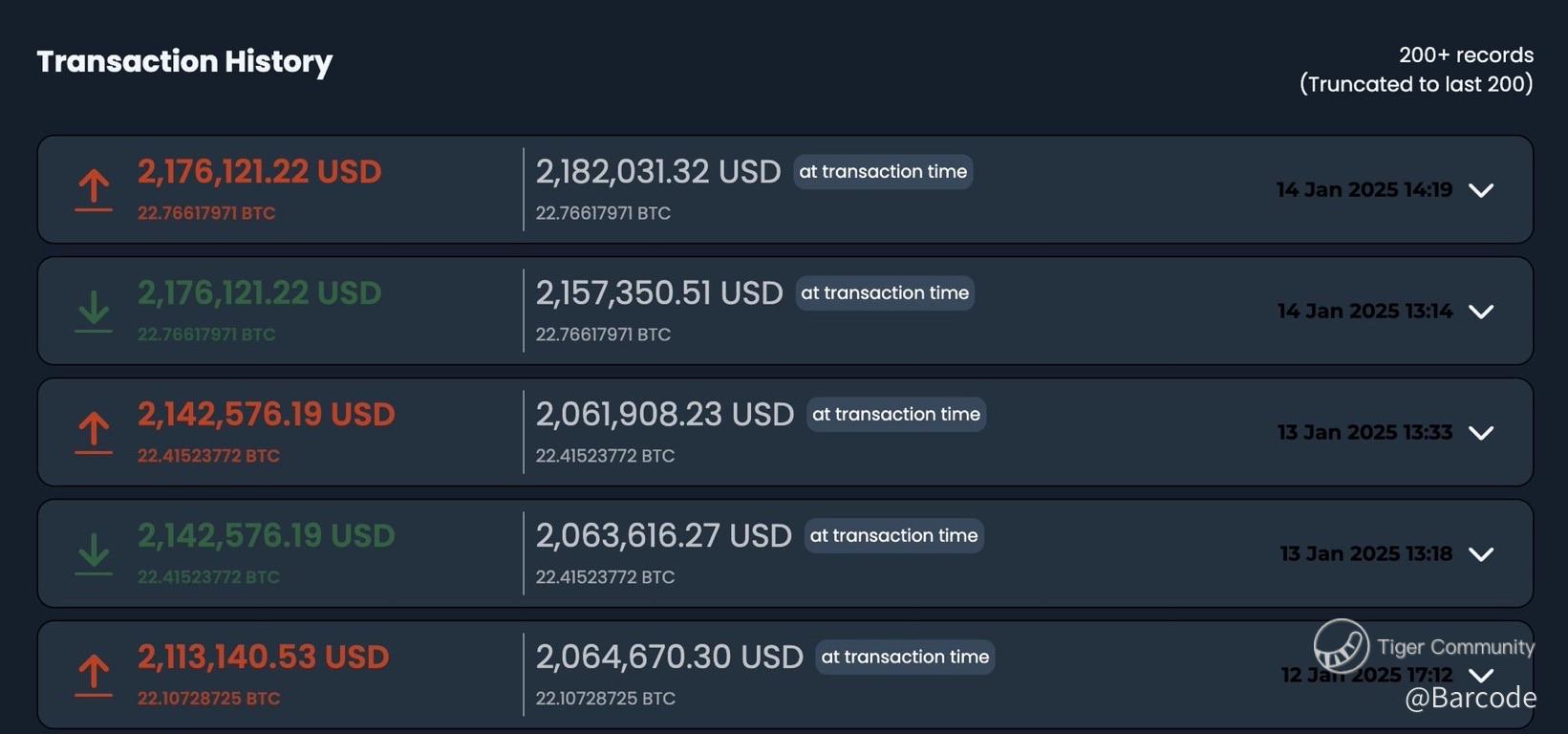
Task: Click the Tiger Community logo icon
Action: (x=1341, y=646)
